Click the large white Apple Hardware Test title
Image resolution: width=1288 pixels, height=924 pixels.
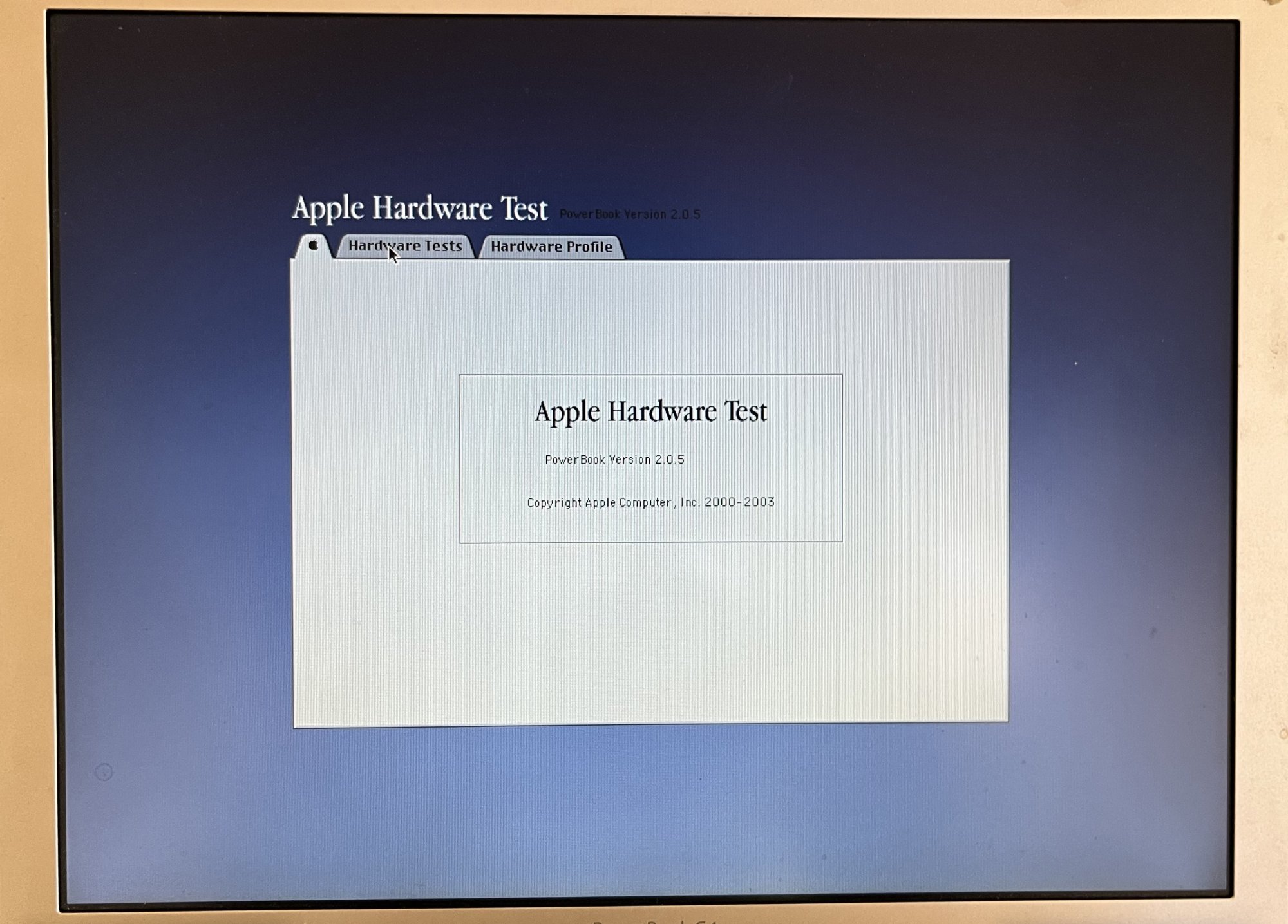click(420, 209)
